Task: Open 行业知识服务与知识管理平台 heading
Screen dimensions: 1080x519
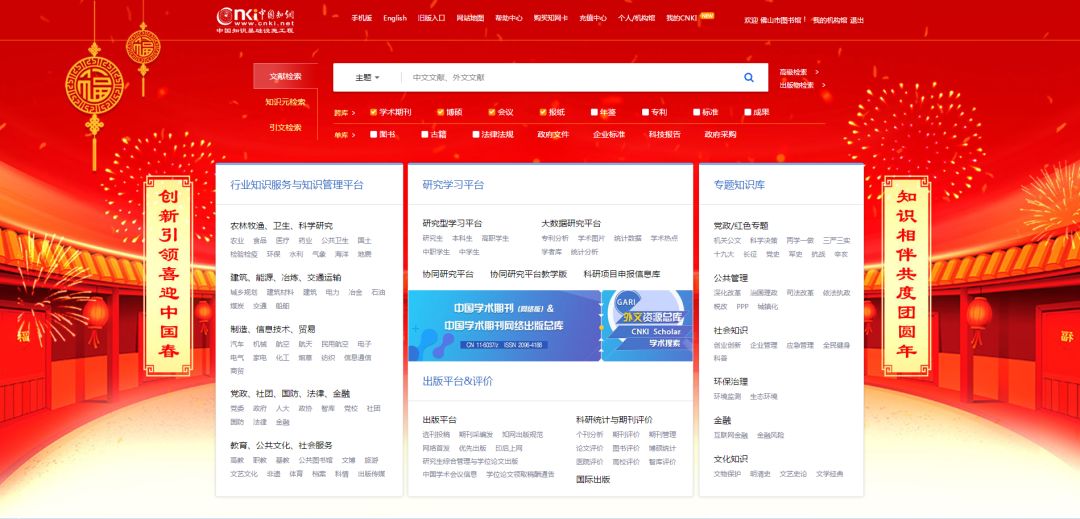Action: [297, 184]
